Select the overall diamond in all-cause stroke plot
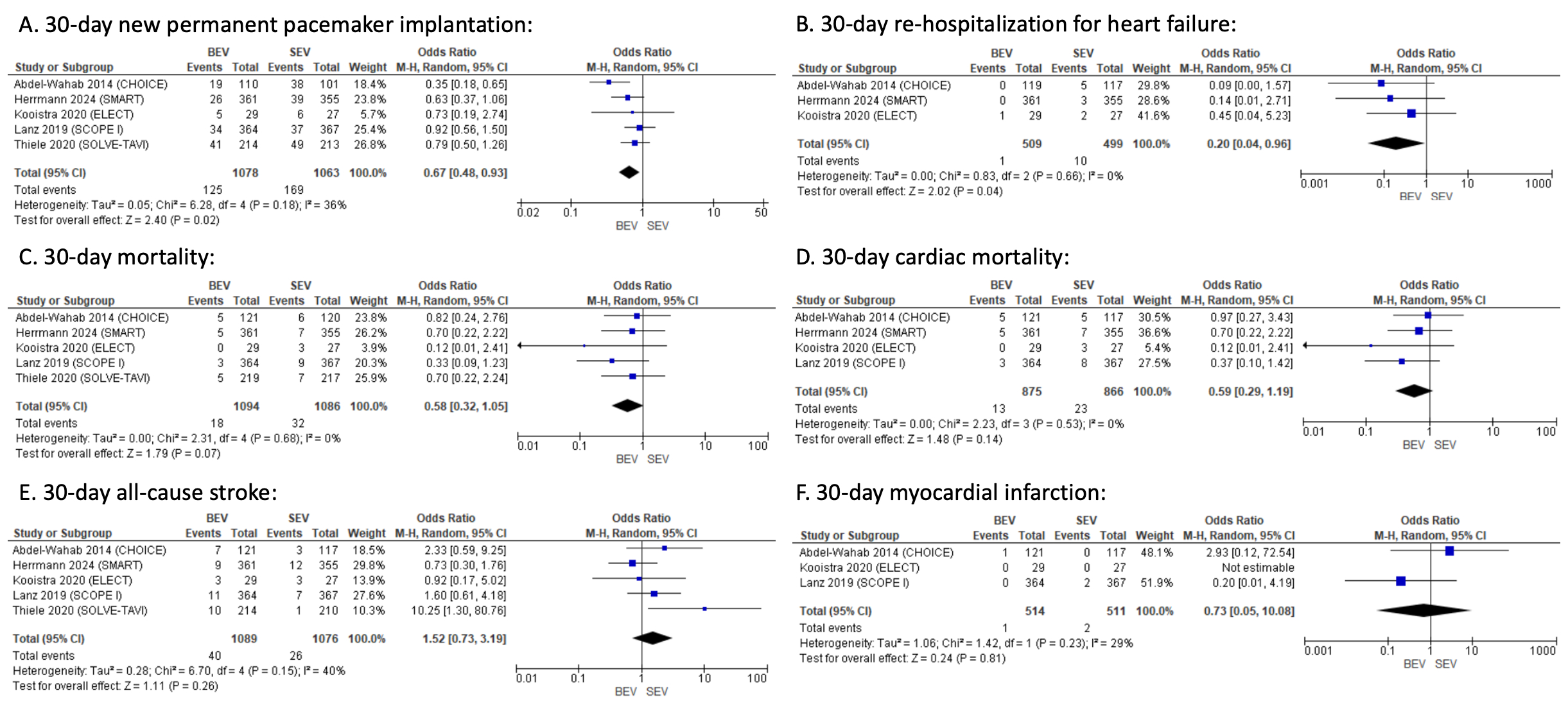 click(652, 638)
